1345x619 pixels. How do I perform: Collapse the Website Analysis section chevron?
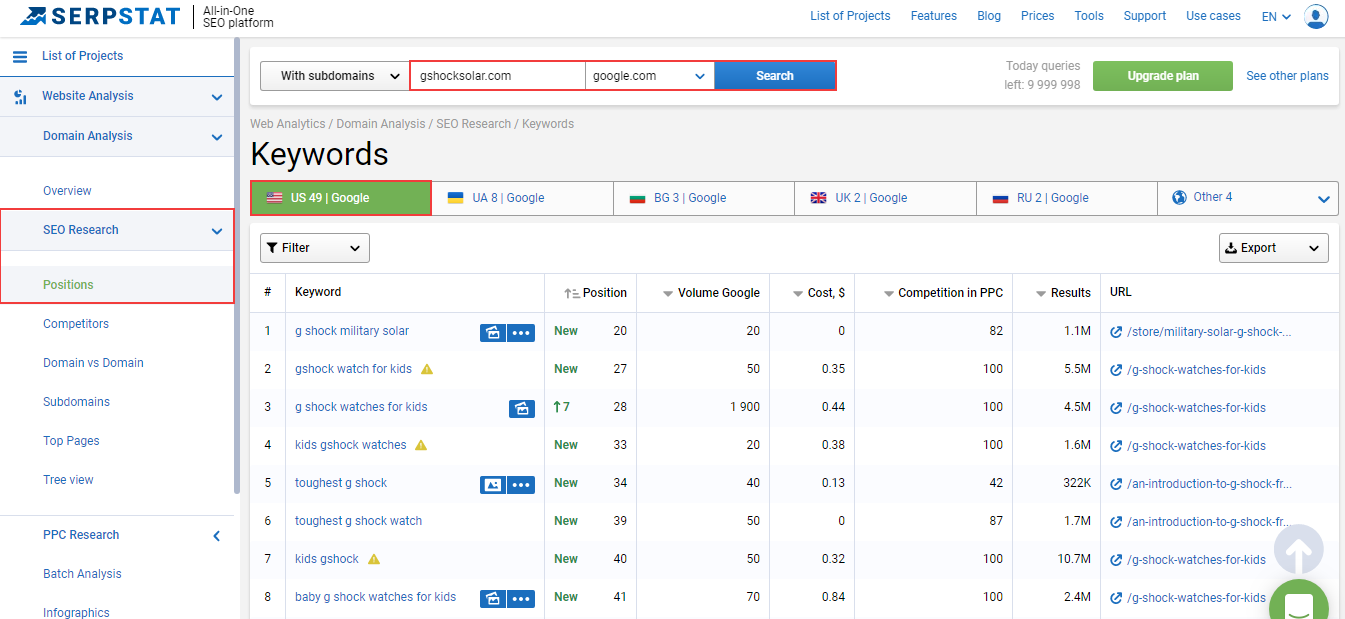217,97
